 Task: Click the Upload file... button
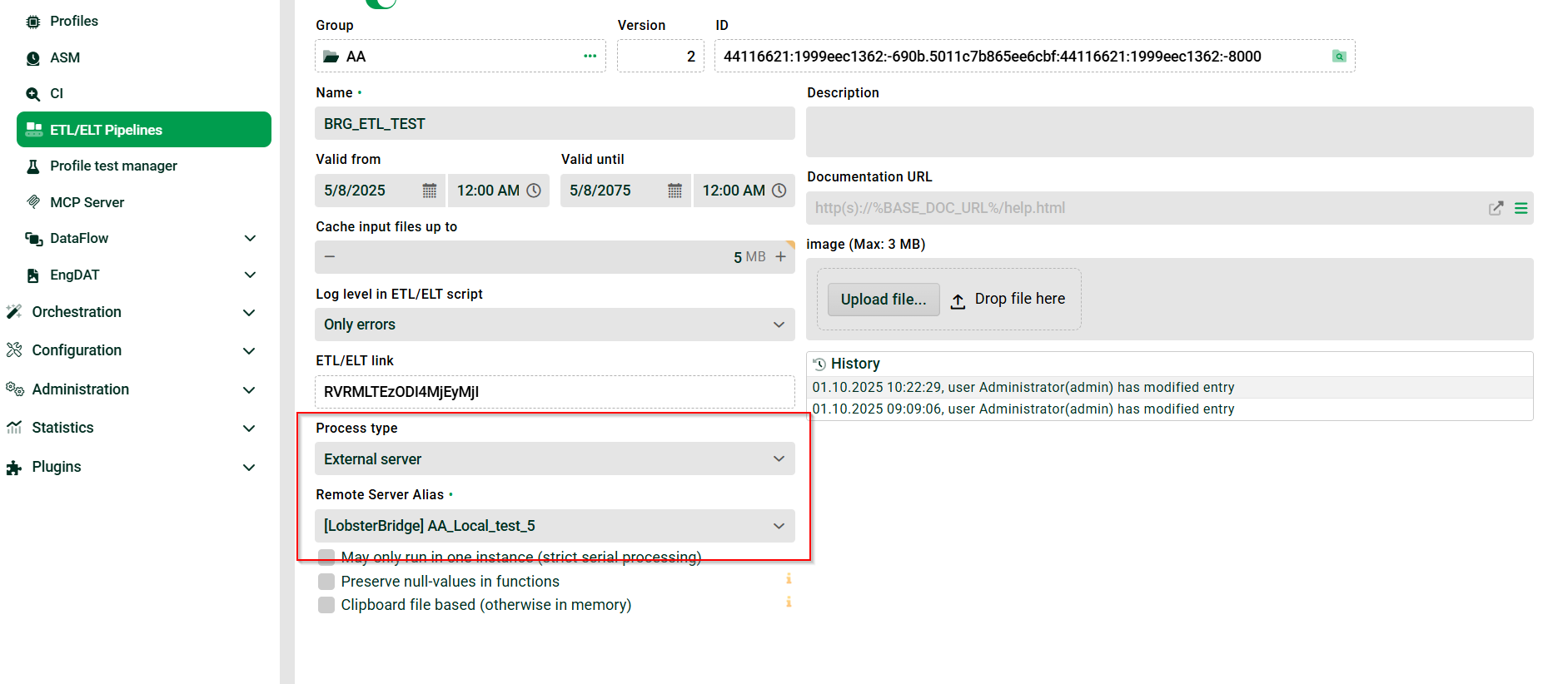[883, 300]
